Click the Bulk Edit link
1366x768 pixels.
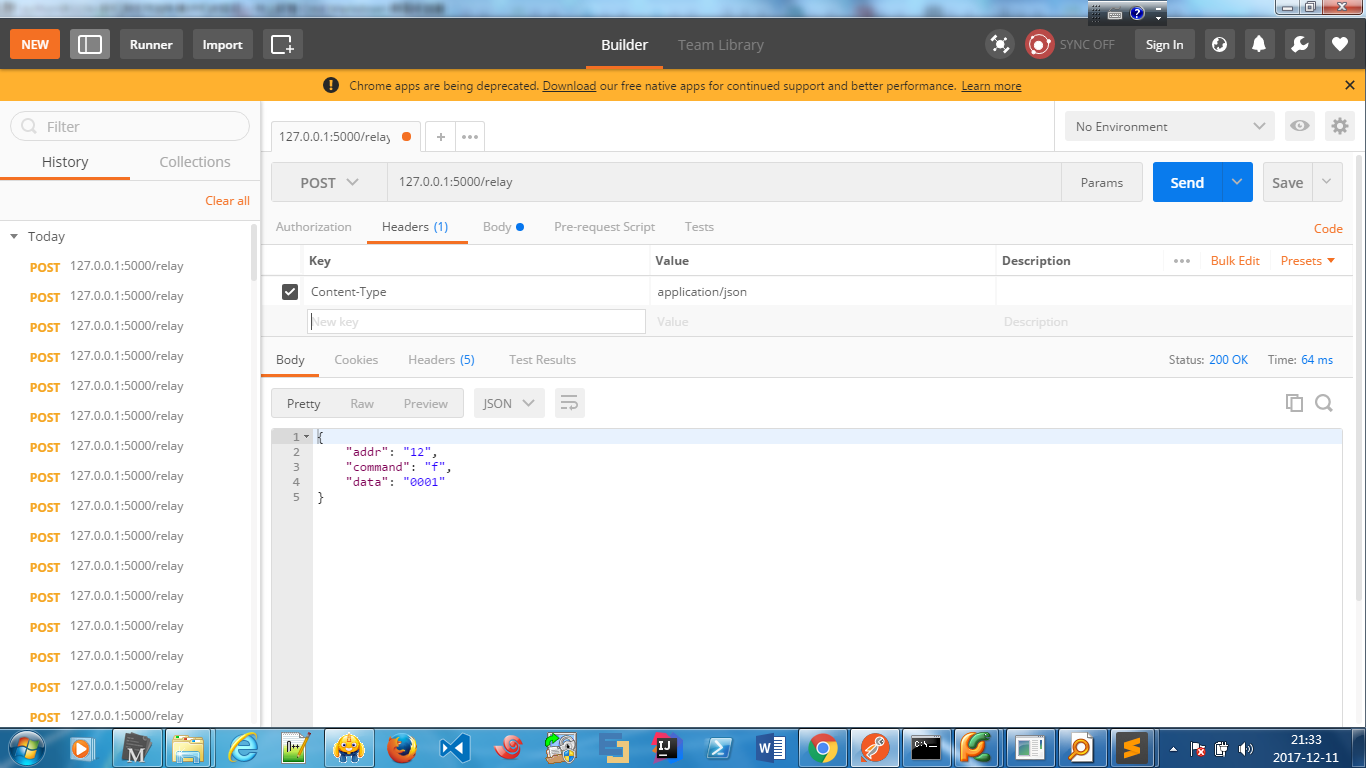coord(1235,261)
